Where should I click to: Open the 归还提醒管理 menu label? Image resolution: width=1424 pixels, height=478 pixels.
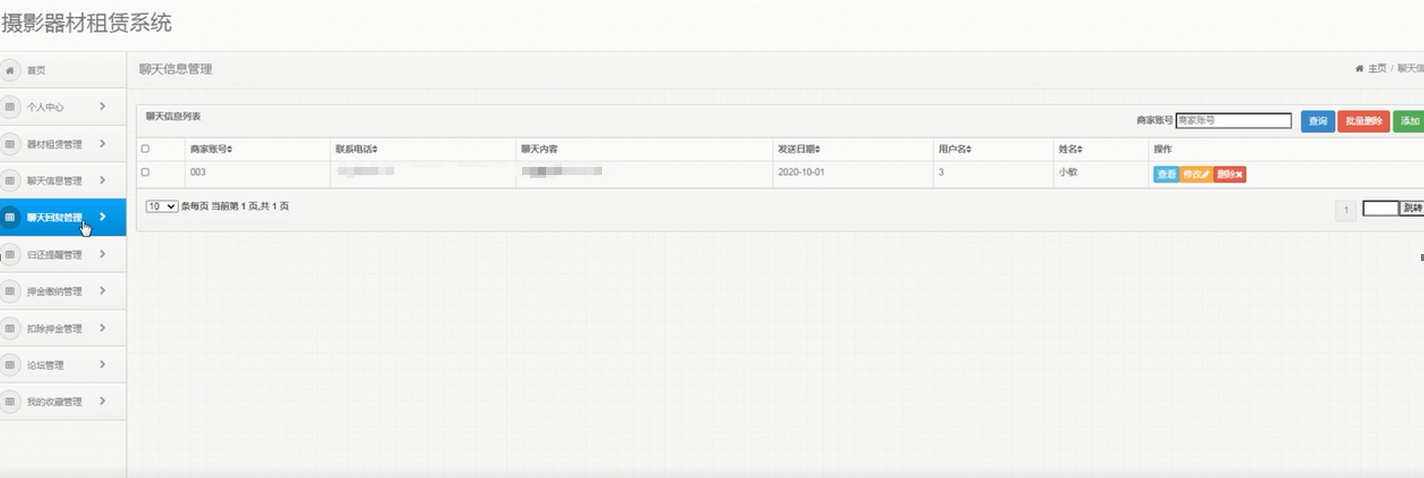(54, 255)
